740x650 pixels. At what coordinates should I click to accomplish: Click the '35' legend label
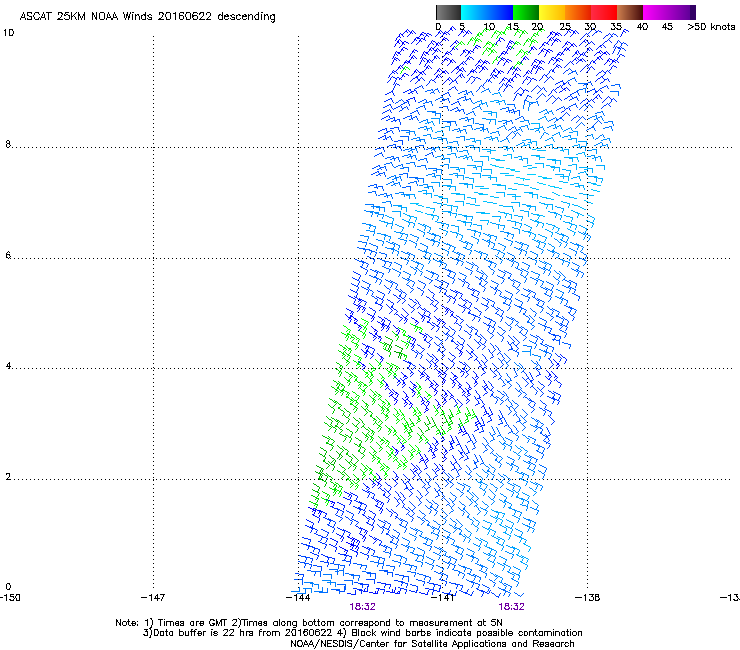(616, 27)
